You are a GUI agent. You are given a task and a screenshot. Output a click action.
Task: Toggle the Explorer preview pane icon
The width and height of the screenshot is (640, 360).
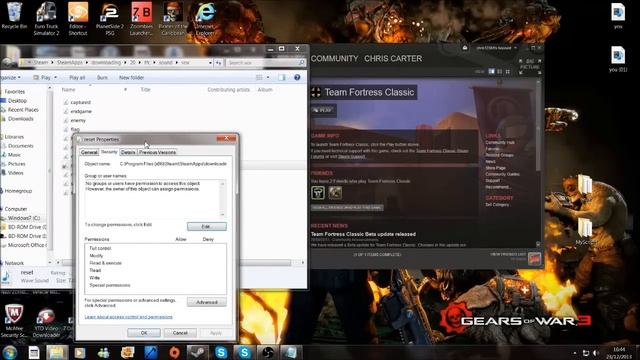tap(282, 77)
